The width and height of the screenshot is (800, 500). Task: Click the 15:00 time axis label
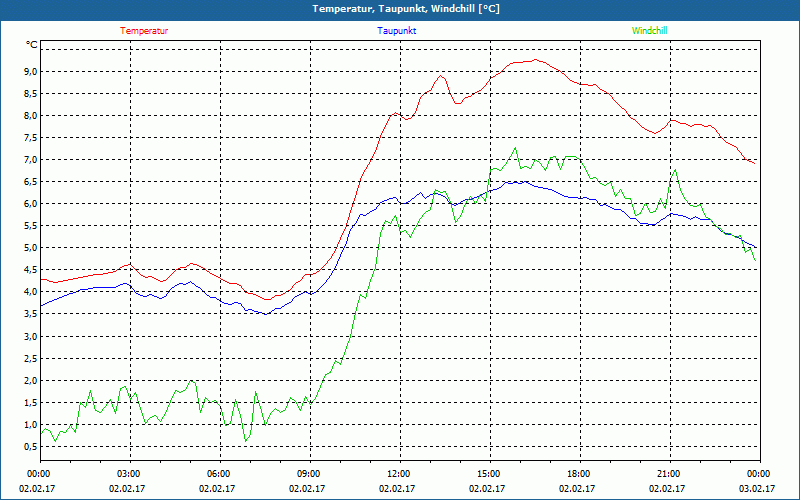(x=490, y=474)
